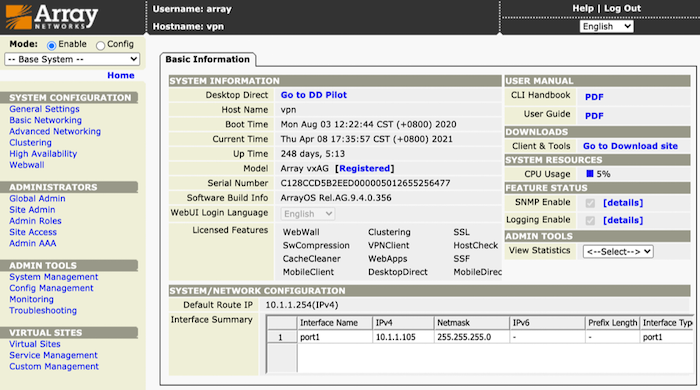This screenshot has height=390, width=700.
Task: Open Logging Enable details link
Action: click(x=623, y=220)
